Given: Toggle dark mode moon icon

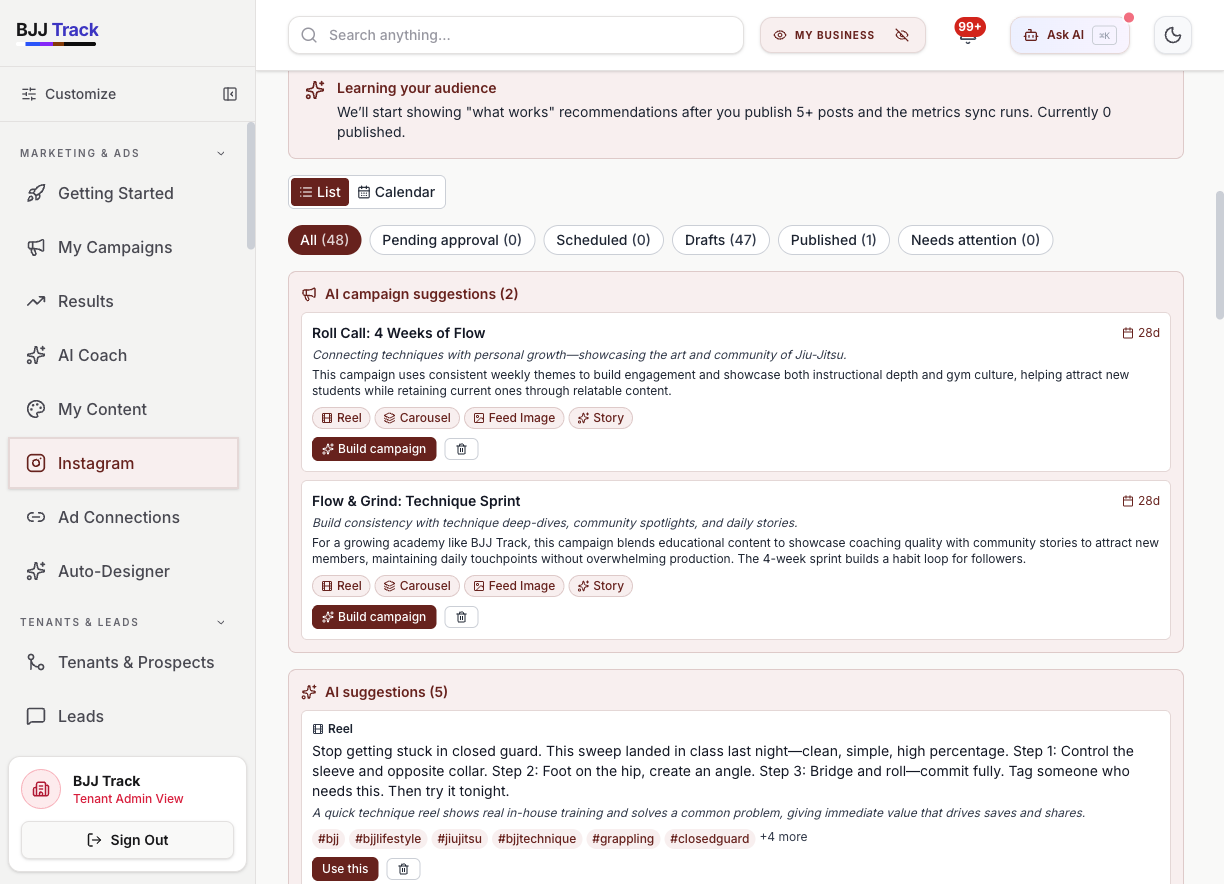Looking at the screenshot, I should 1173,35.
